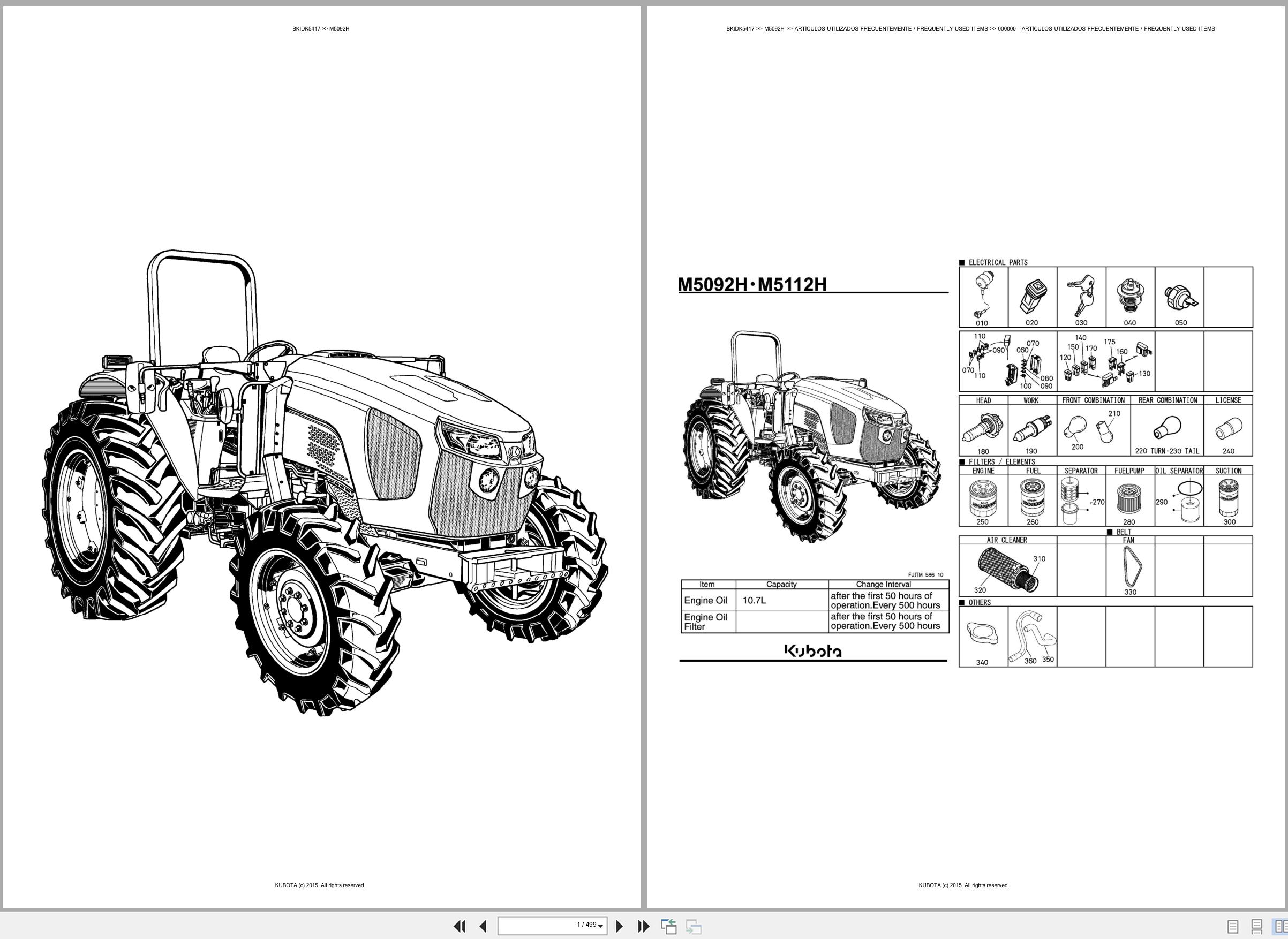Click ignition switch part 010

click(x=983, y=293)
